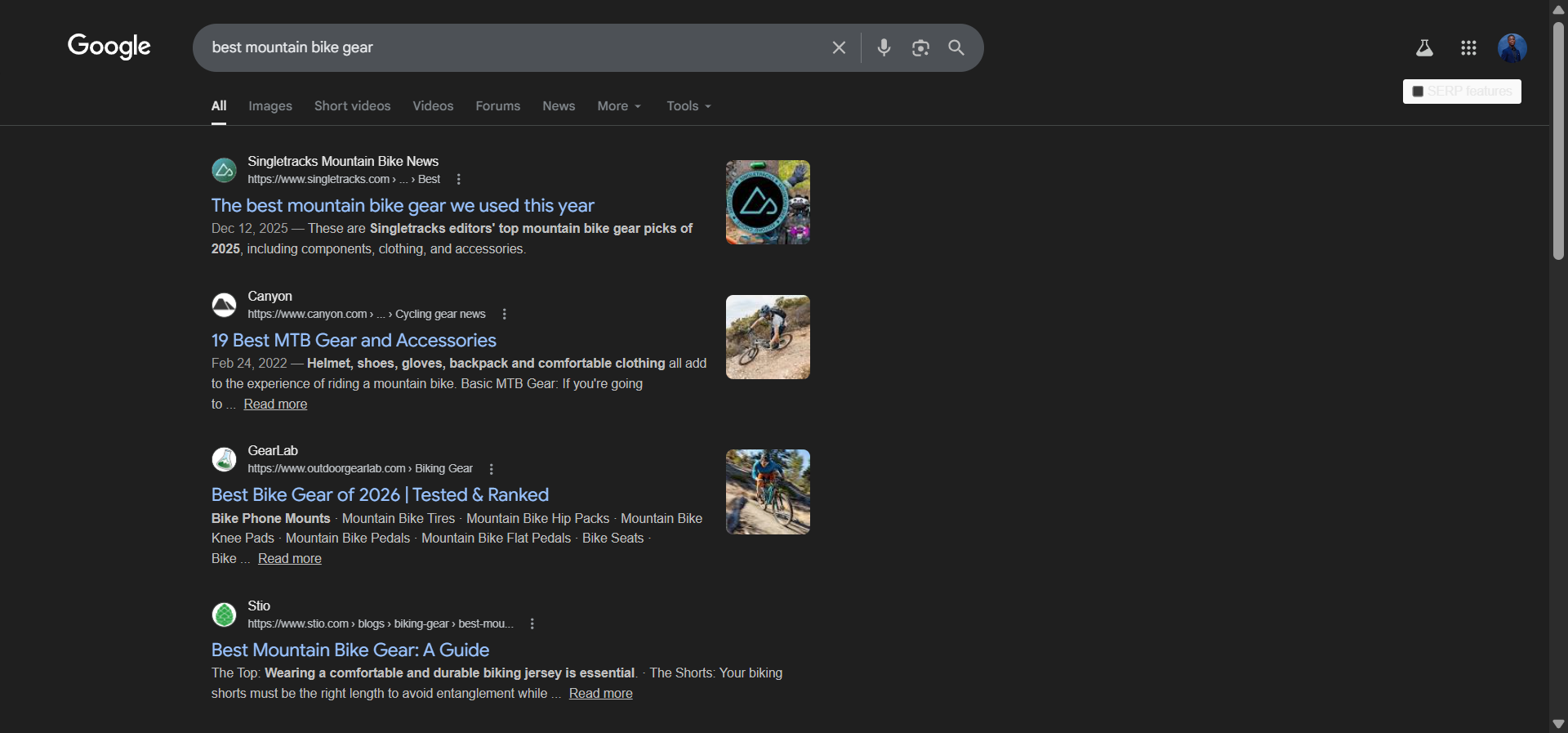Switch to the Short videos tab
Screen dimensions: 1568x733
coord(353,106)
